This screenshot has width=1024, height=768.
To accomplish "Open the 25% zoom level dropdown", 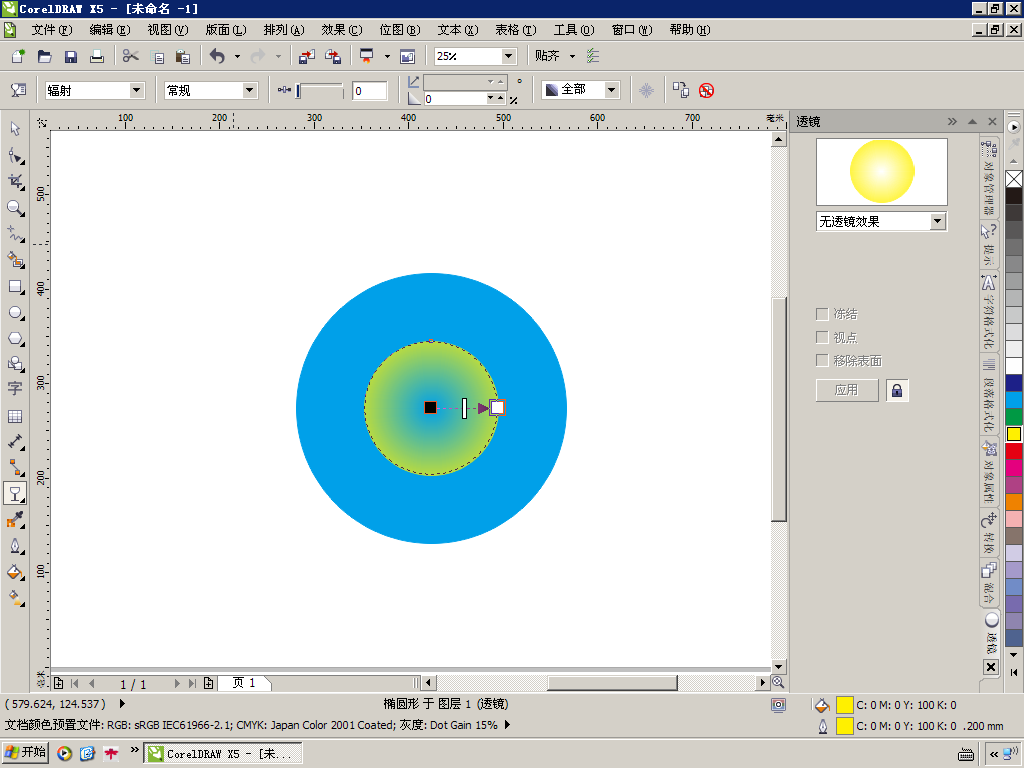I will click(508, 56).
